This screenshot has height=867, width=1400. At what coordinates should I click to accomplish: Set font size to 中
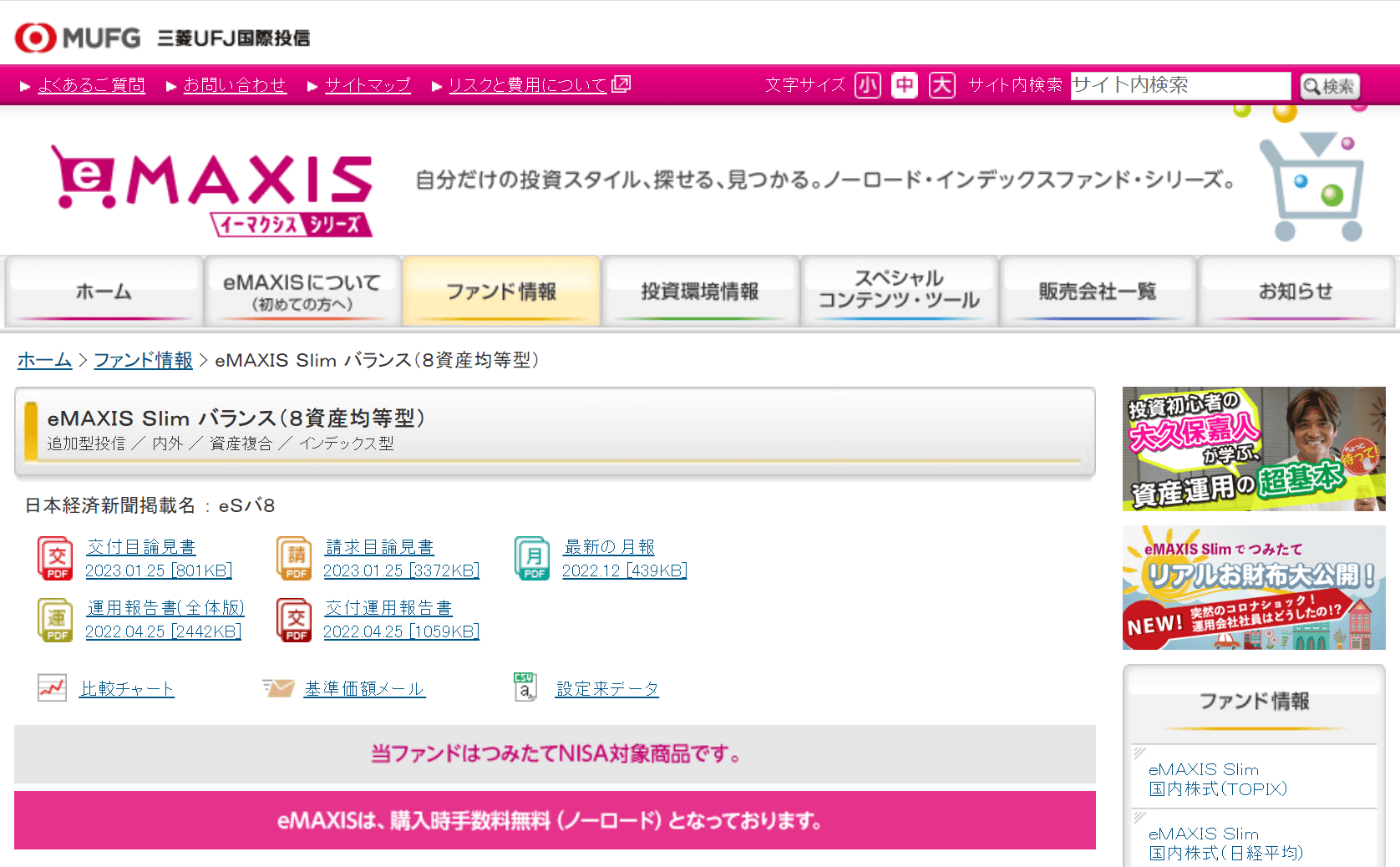click(x=905, y=85)
